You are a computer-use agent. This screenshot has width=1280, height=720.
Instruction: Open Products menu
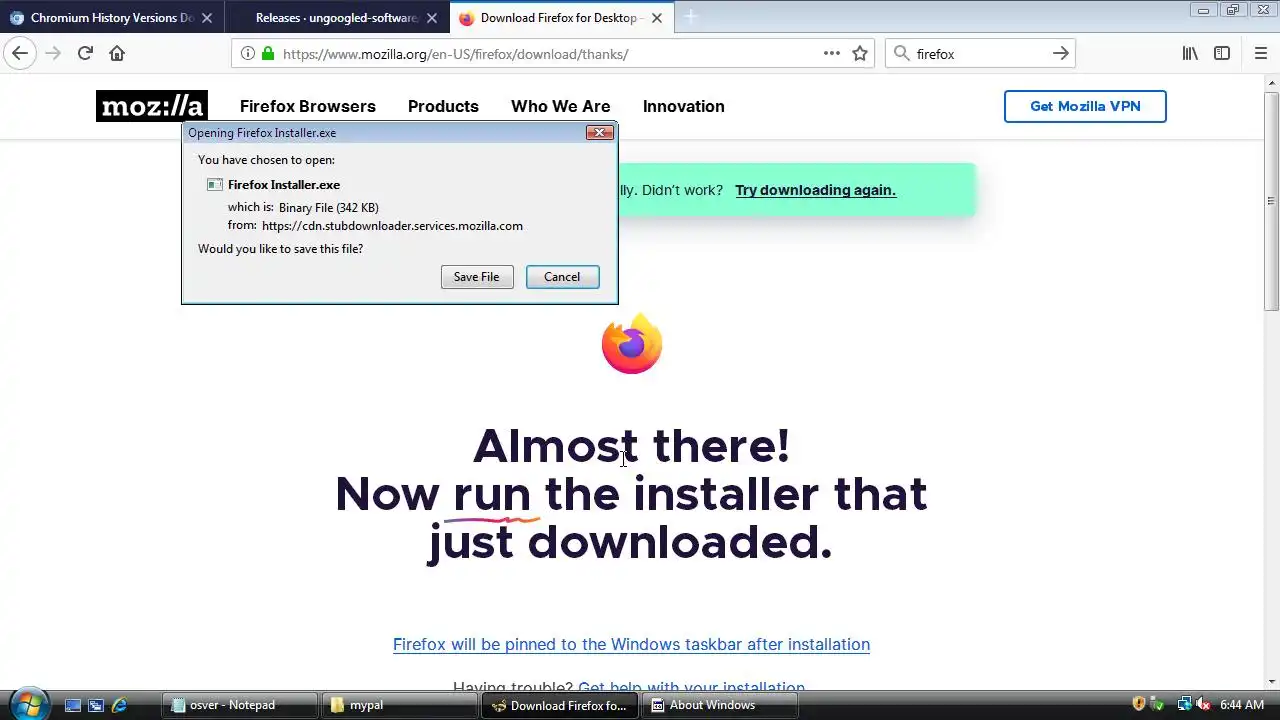443,106
